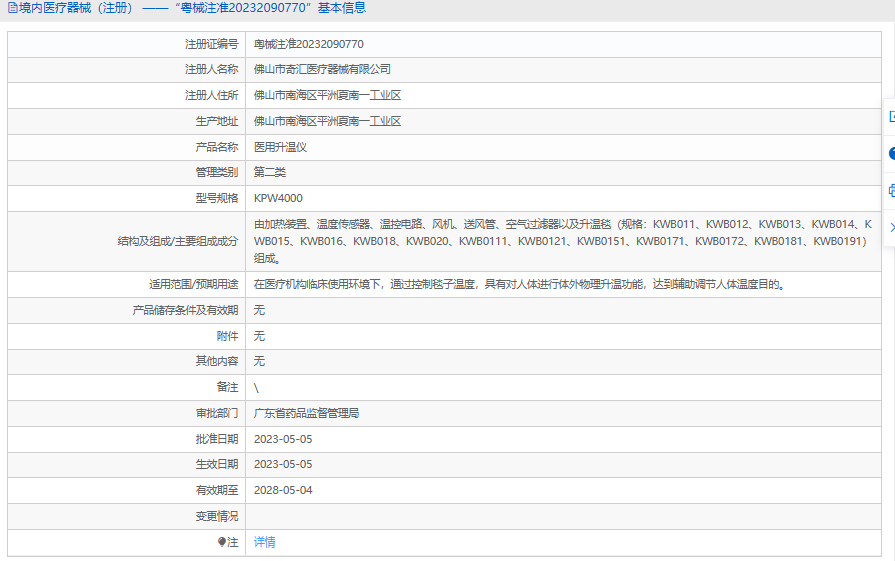Click the 注册人住所 address value
Screen dimensions: 895x561
[327, 95]
